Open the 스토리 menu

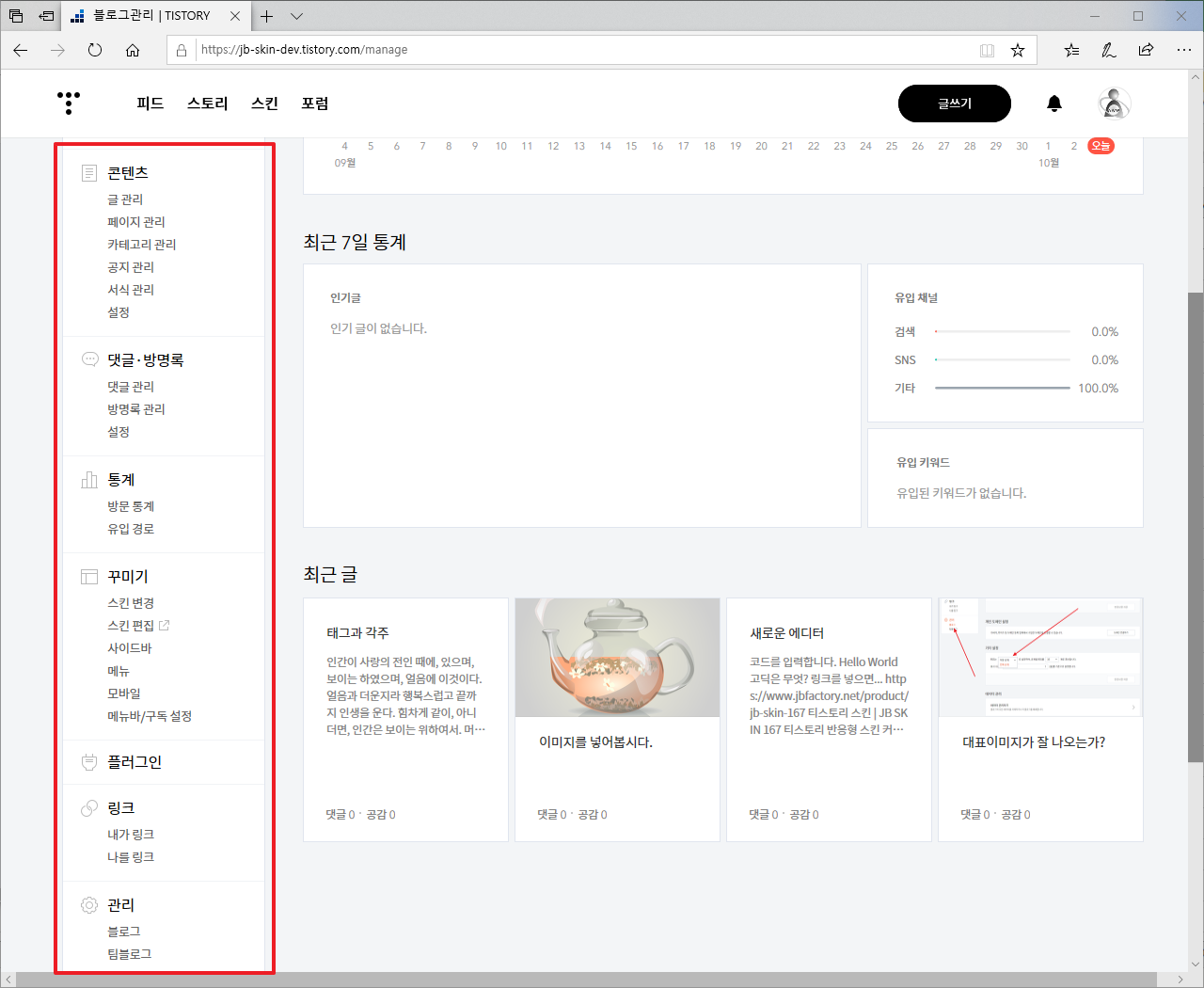208,104
